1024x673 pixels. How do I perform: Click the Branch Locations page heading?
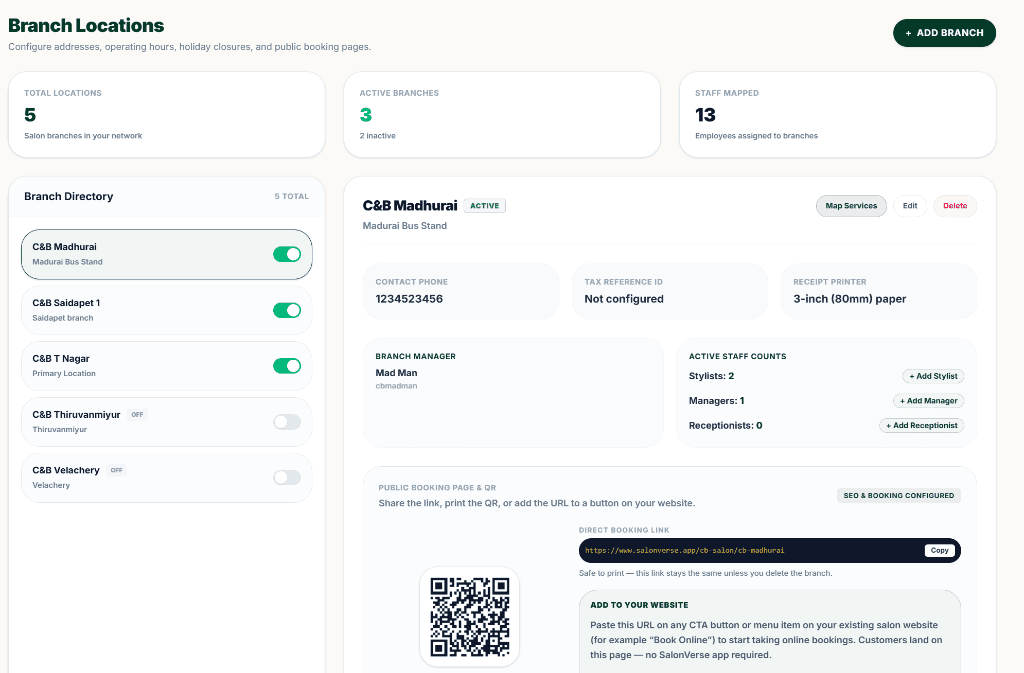pos(86,25)
